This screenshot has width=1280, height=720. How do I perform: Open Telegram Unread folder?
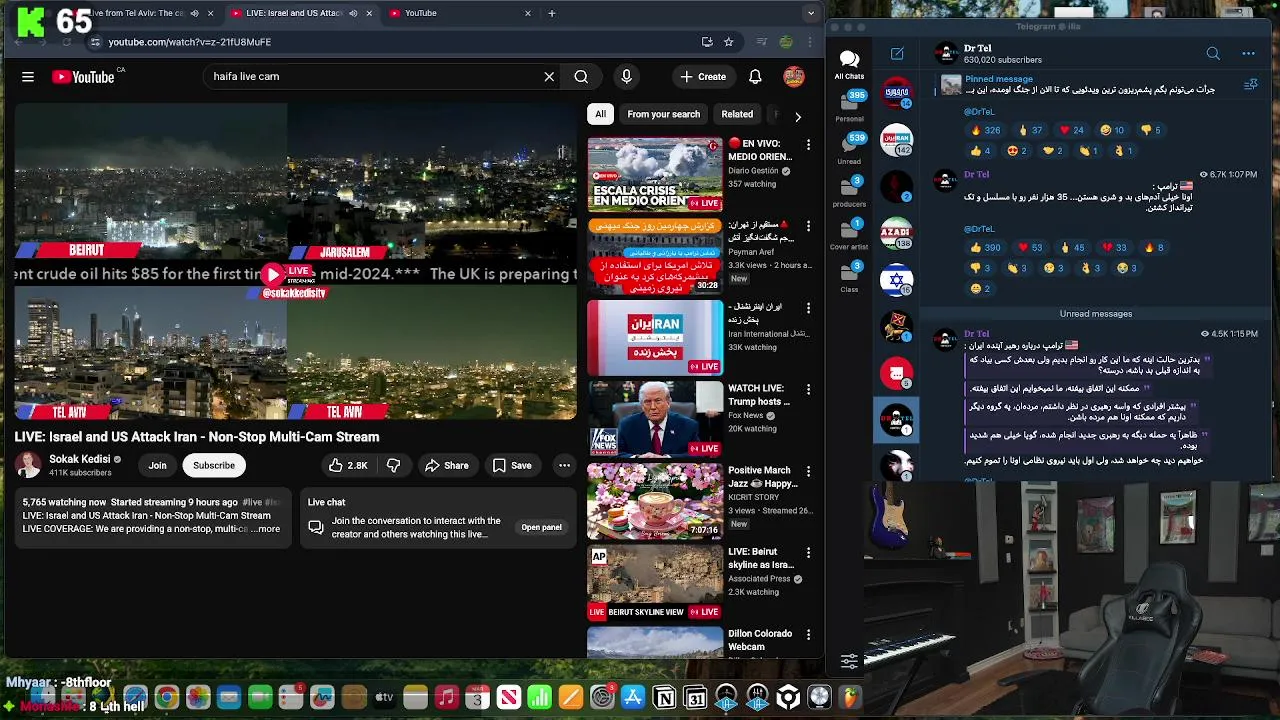[849, 148]
